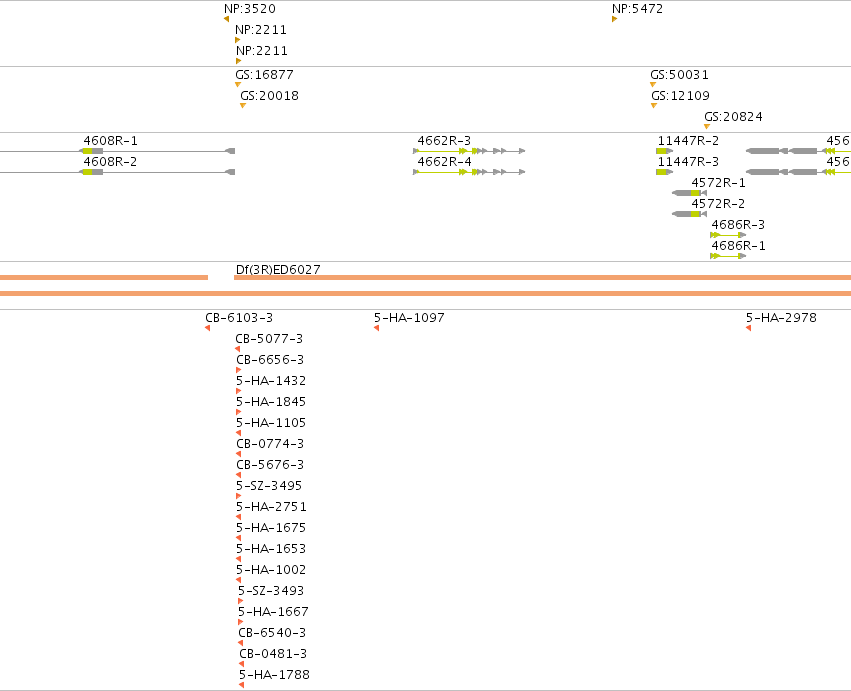Image resolution: width=851 pixels, height=691 pixels.
Task: Select the 4572R-1 transcript glyph
Action: pos(689,193)
